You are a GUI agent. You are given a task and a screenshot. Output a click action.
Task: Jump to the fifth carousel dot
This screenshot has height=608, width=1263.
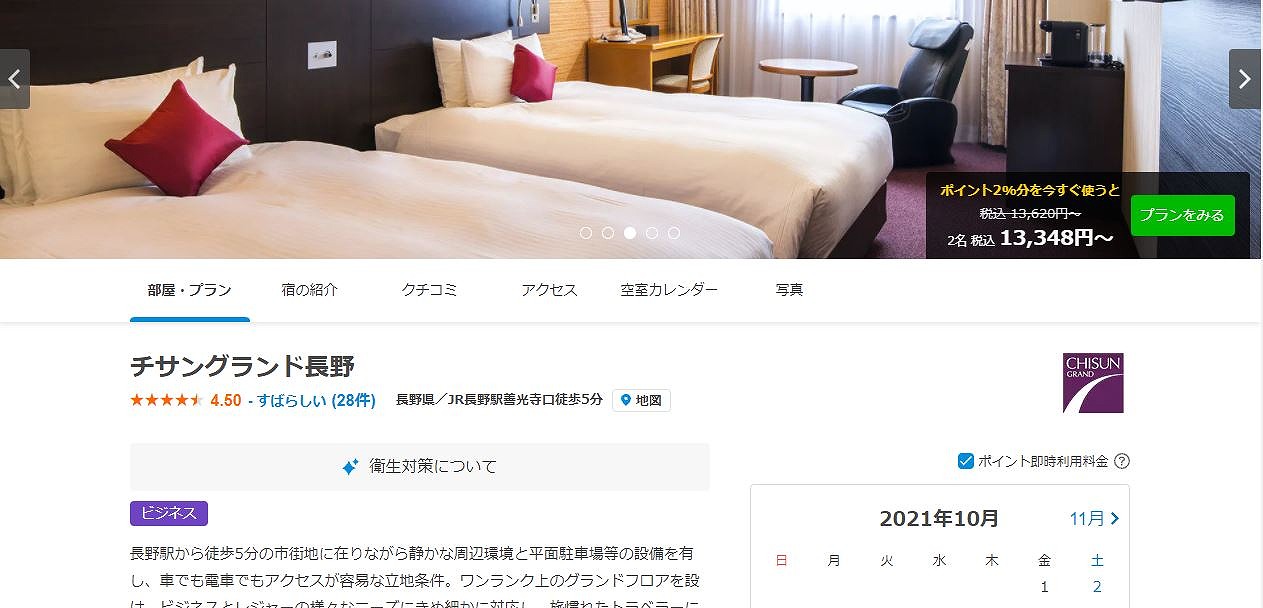tap(674, 233)
